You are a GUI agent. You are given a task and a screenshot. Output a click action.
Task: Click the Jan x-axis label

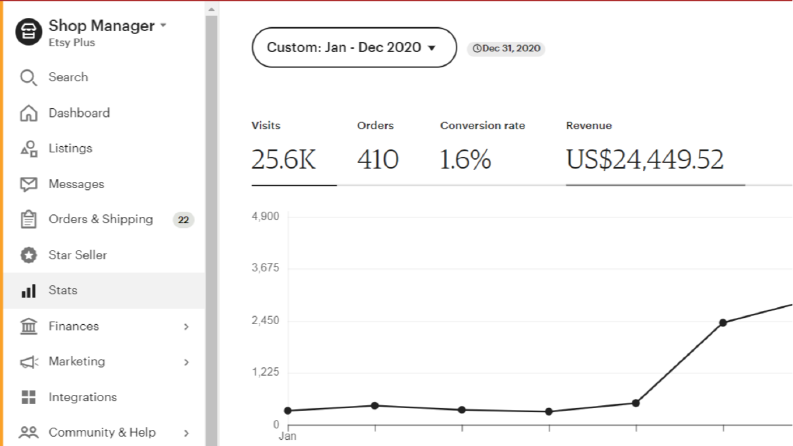288,436
